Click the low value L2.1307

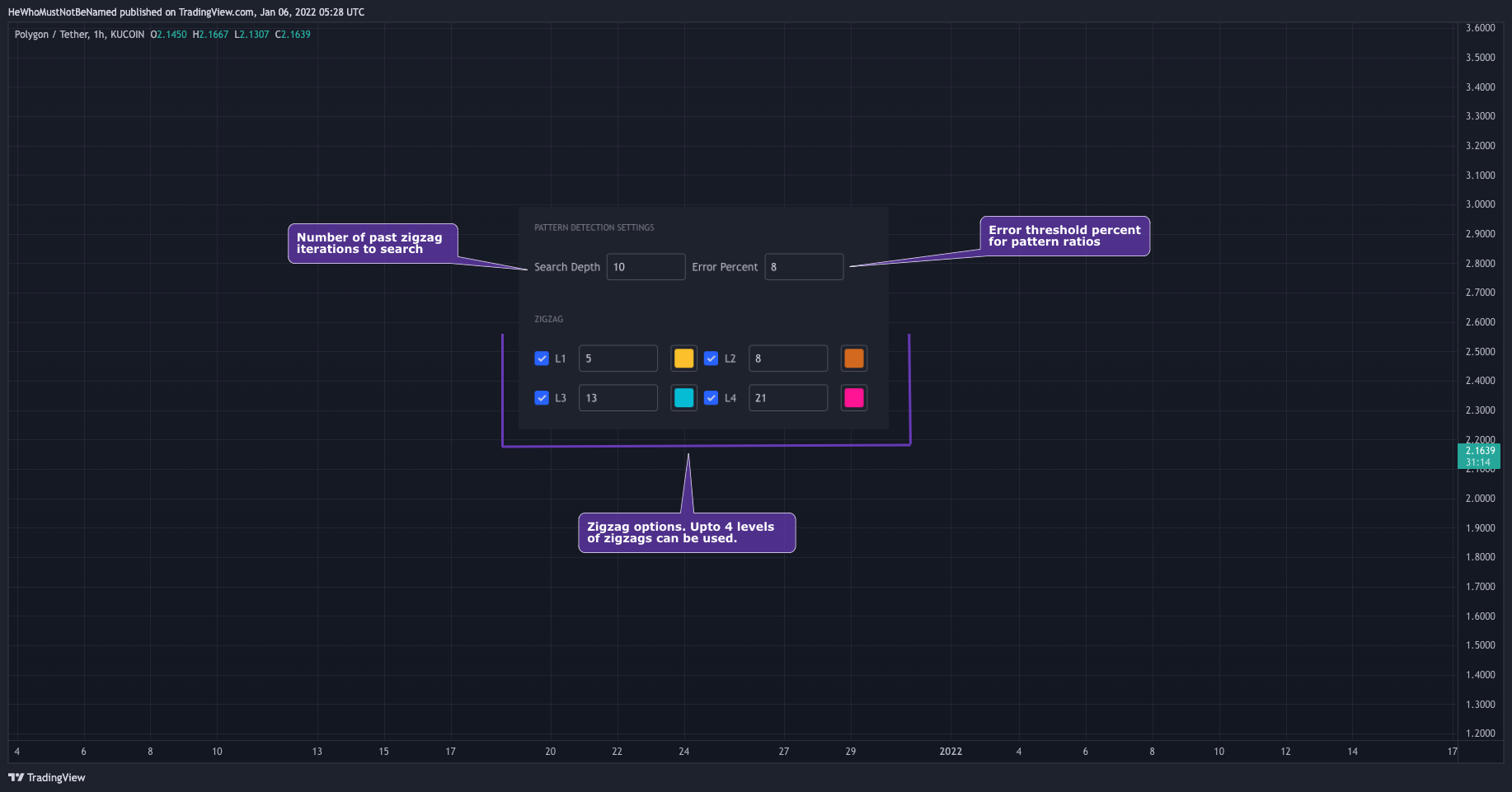click(251, 35)
